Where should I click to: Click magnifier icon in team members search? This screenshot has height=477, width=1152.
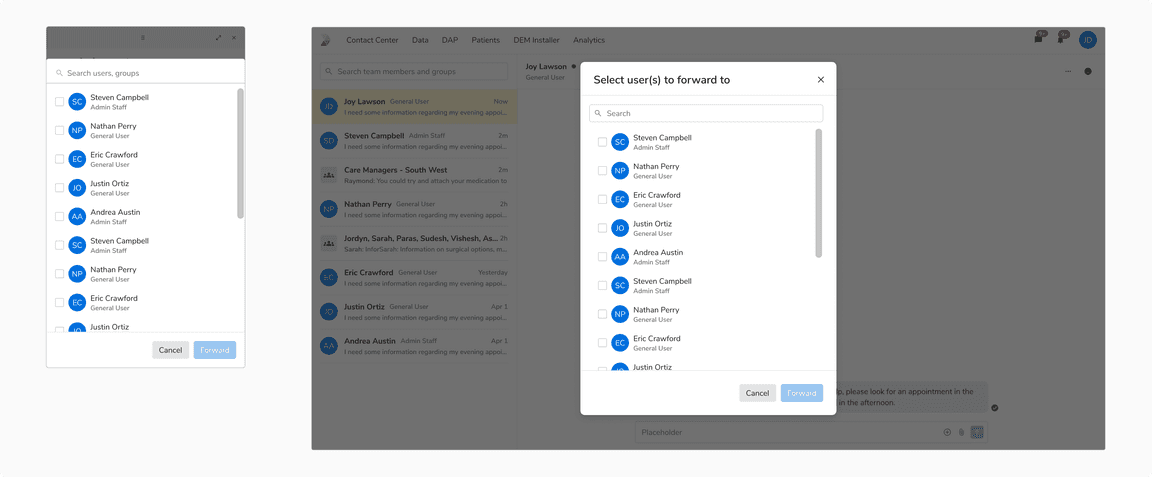[329, 71]
